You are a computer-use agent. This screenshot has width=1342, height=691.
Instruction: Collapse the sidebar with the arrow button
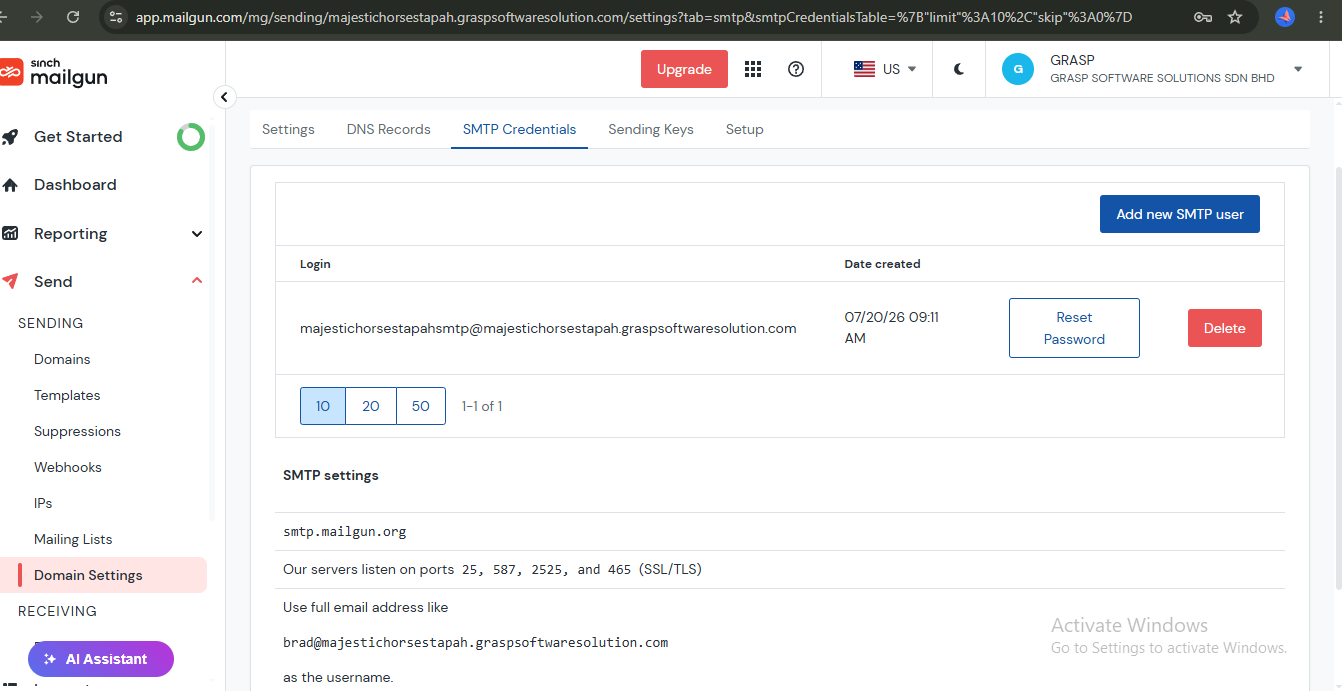click(224, 97)
